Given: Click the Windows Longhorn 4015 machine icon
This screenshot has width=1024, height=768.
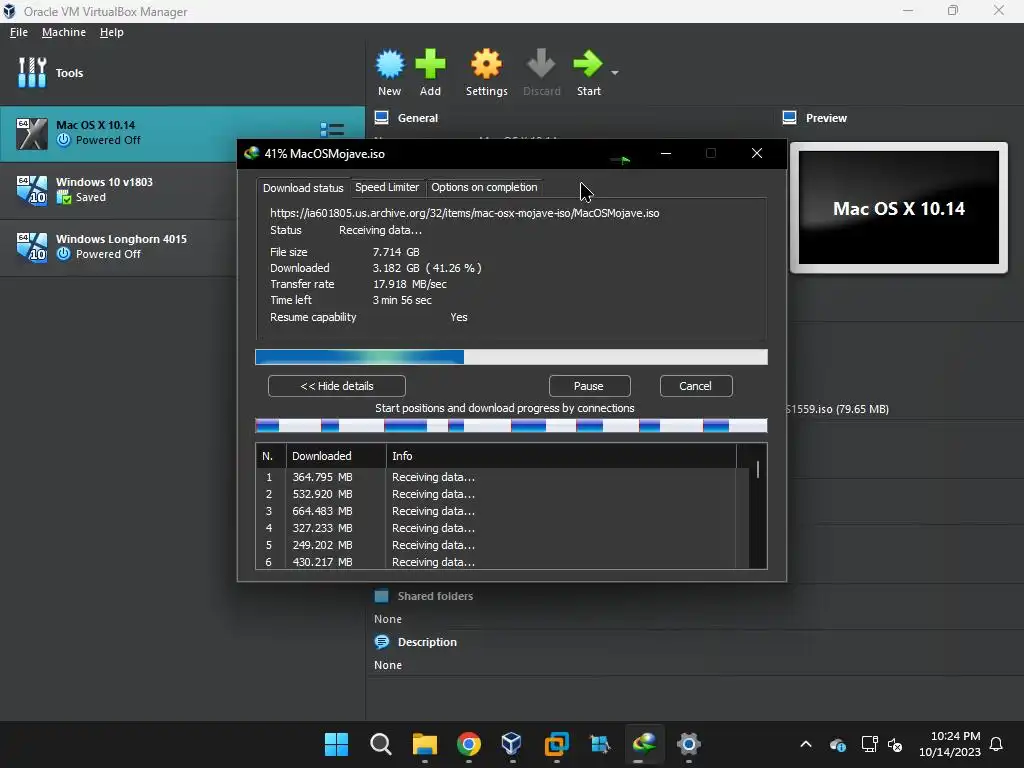Looking at the screenshot, I should (x=31, y=248).
